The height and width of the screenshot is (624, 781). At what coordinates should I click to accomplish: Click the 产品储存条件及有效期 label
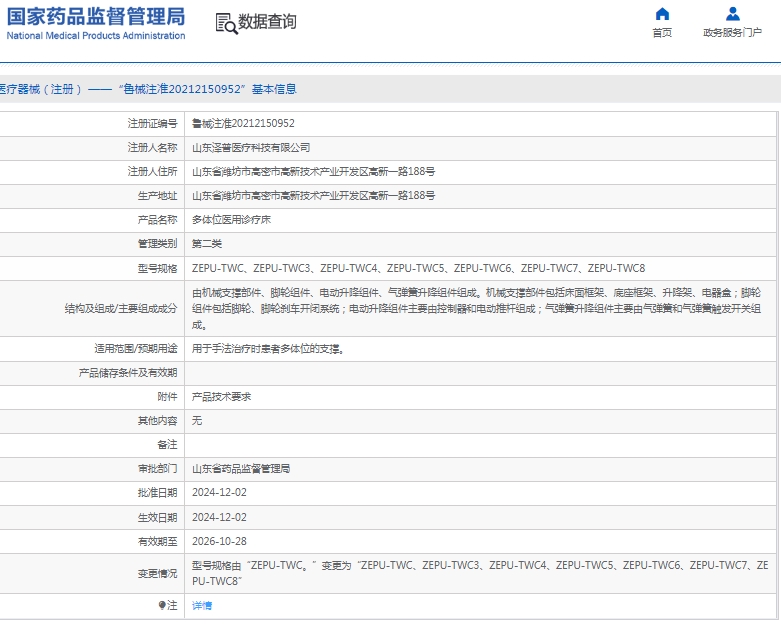tap(128, 373)
